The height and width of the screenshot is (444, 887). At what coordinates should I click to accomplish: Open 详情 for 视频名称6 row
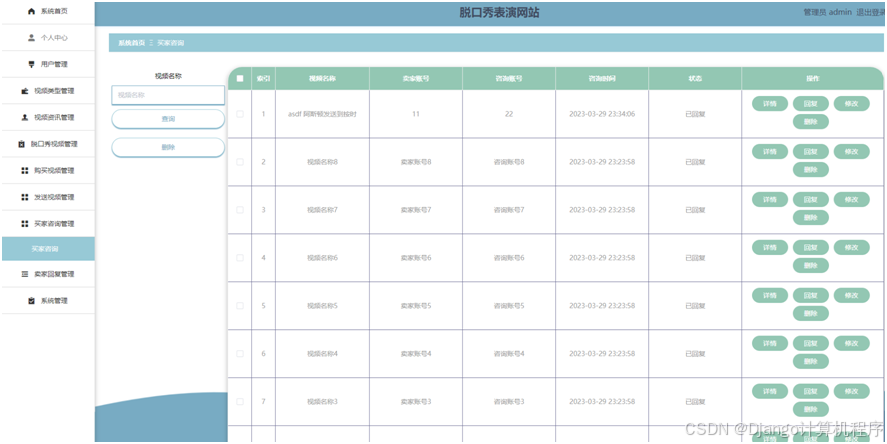click(x=769, y=247)
